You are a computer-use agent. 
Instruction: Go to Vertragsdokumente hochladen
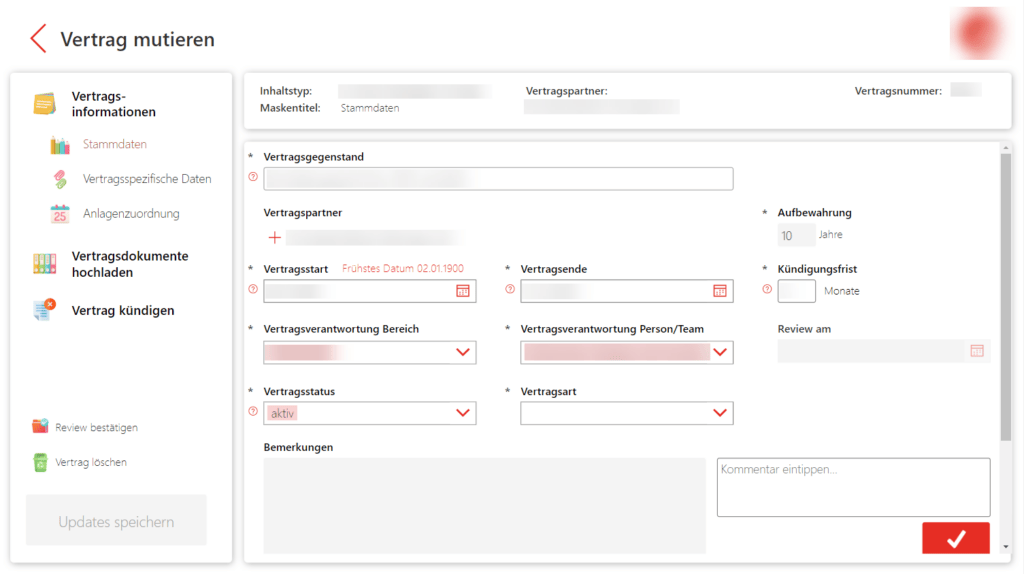coord(130,264)
